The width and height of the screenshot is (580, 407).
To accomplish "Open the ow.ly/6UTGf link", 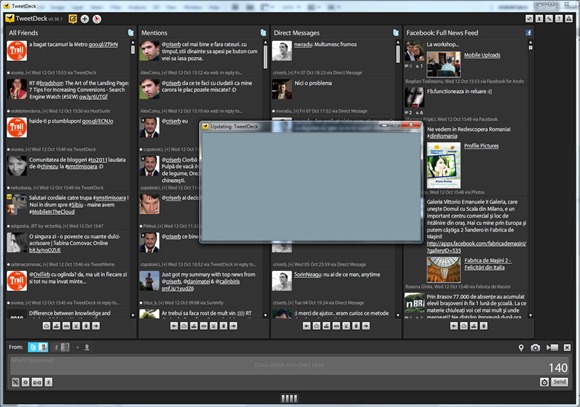I will pos(94,97).
